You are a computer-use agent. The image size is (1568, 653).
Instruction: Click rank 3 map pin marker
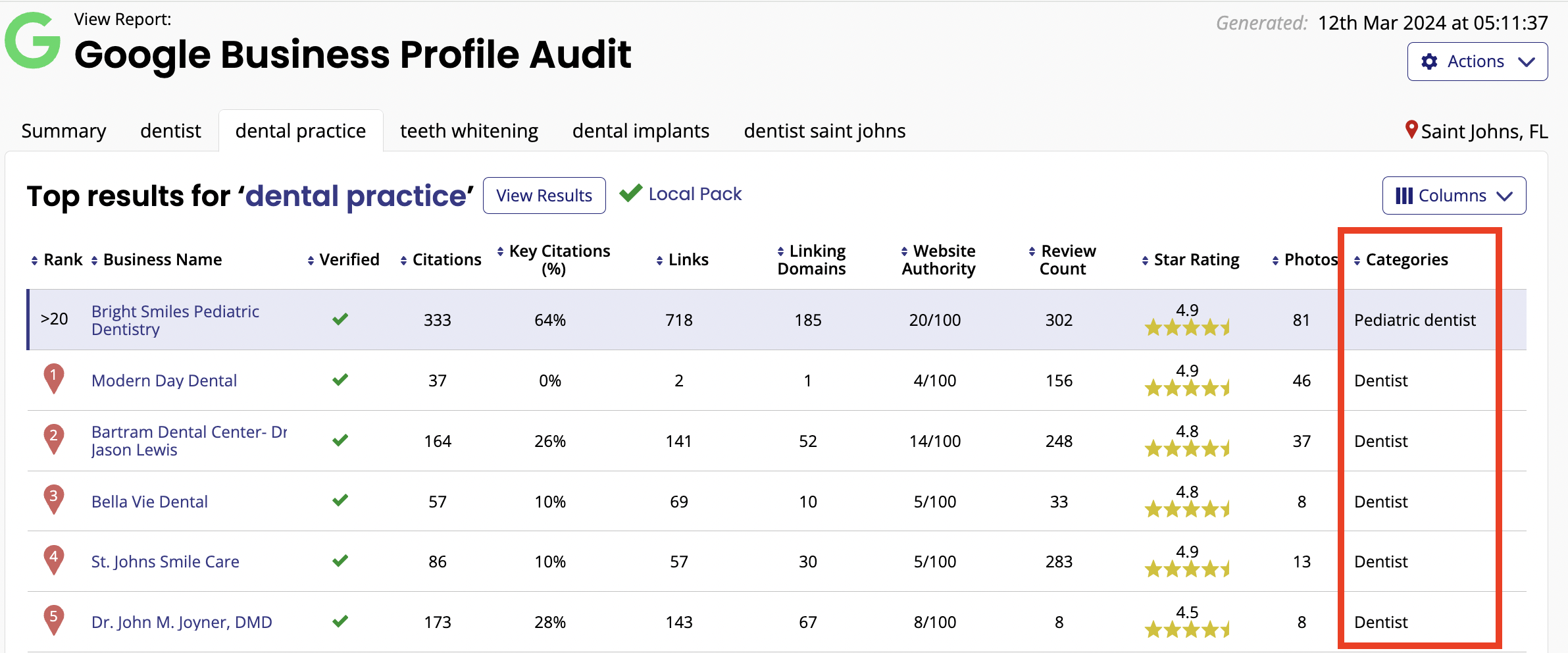click(x=53, y=500)
